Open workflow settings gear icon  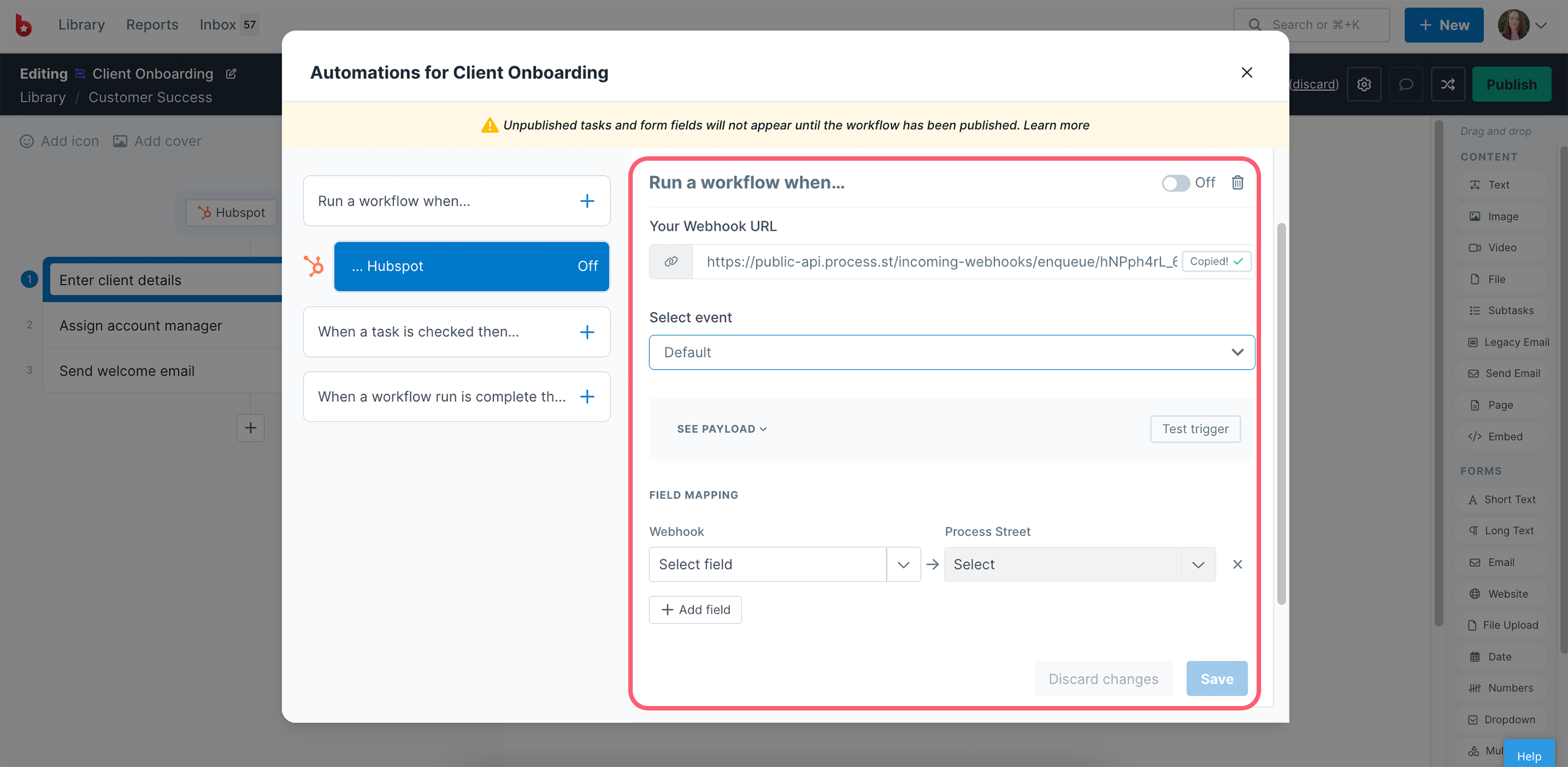click(1364, 84)
